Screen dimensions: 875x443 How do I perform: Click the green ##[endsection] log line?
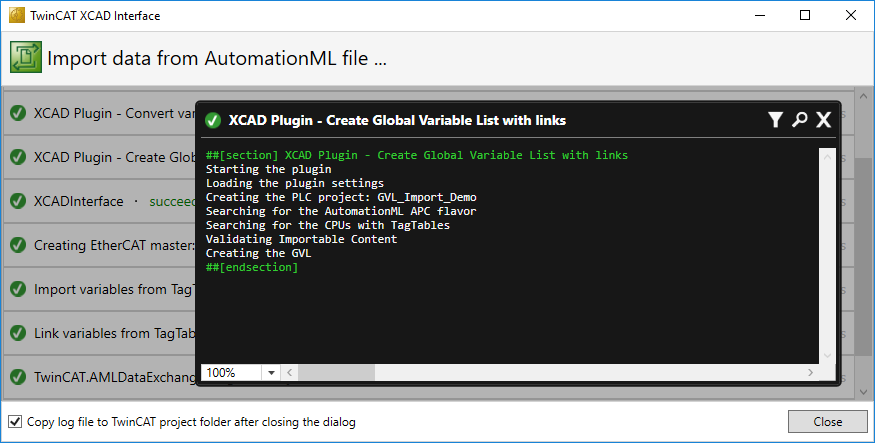click(x=252, y=267)
